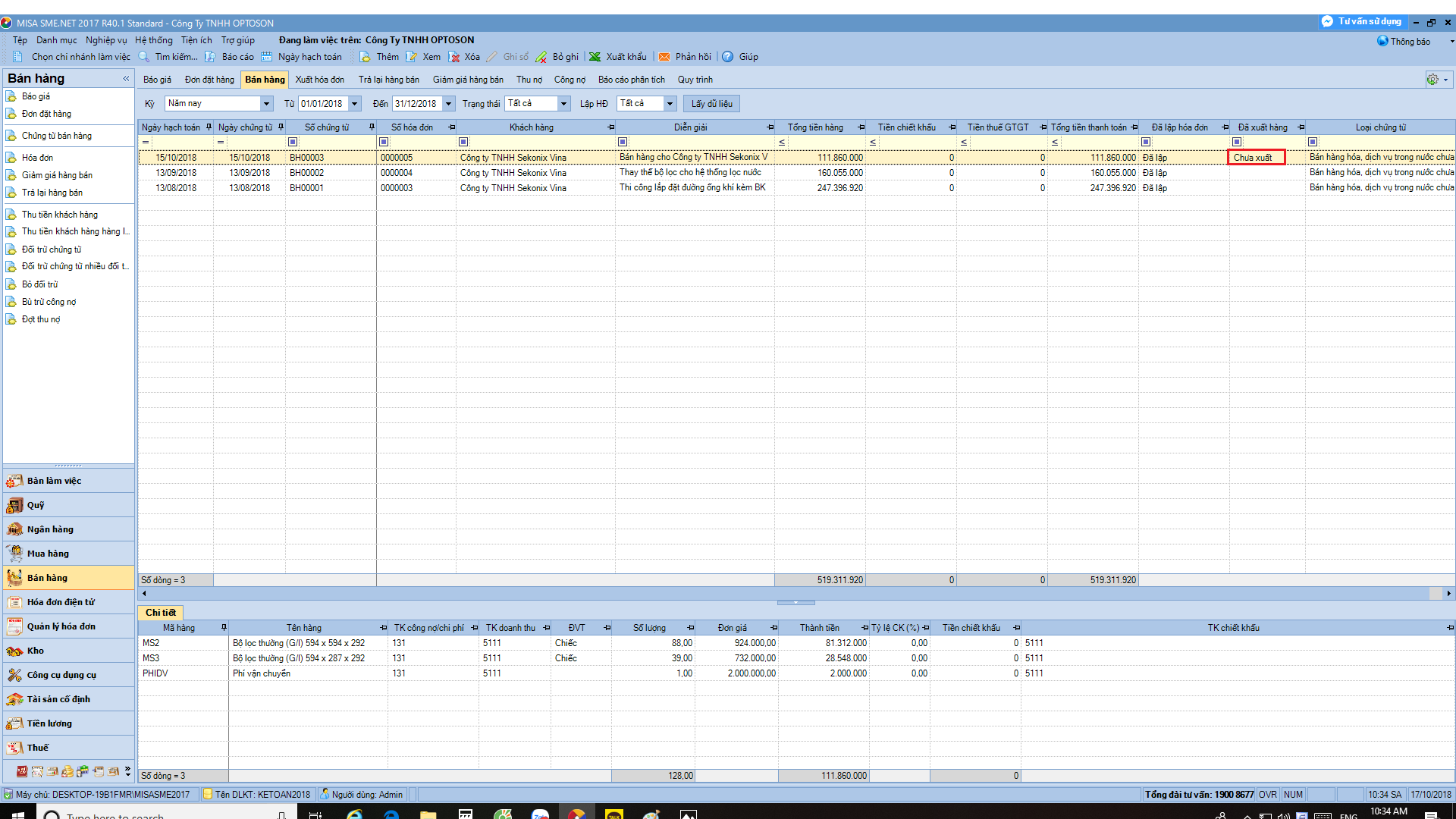The image size is (1456, 819).
Task: Click Ngày hạch toán calendar icon
Action: click(266, 57)
